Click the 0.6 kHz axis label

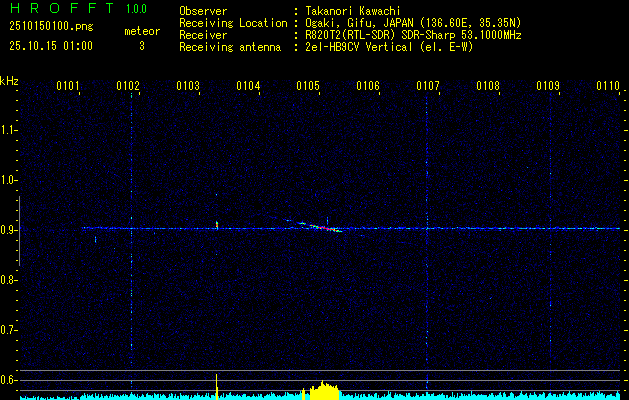[8, 380]
